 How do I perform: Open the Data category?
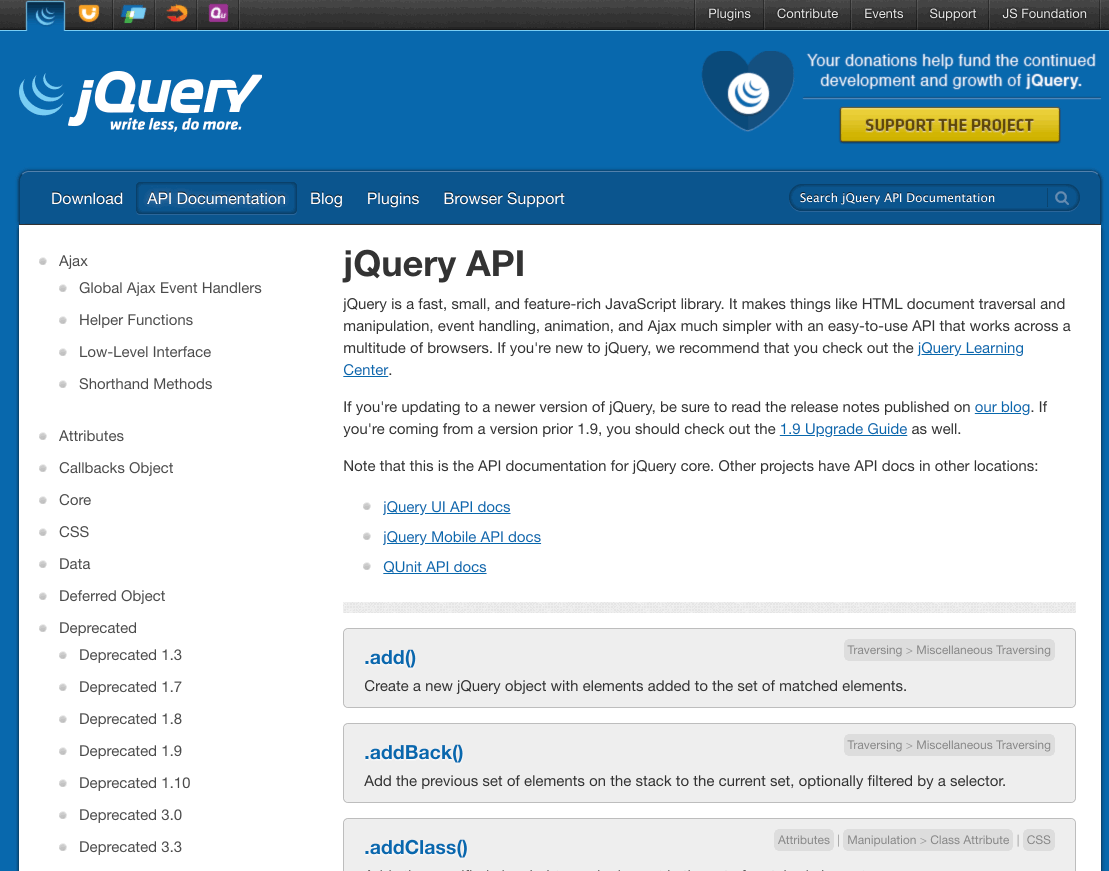[x=74, y=564]
